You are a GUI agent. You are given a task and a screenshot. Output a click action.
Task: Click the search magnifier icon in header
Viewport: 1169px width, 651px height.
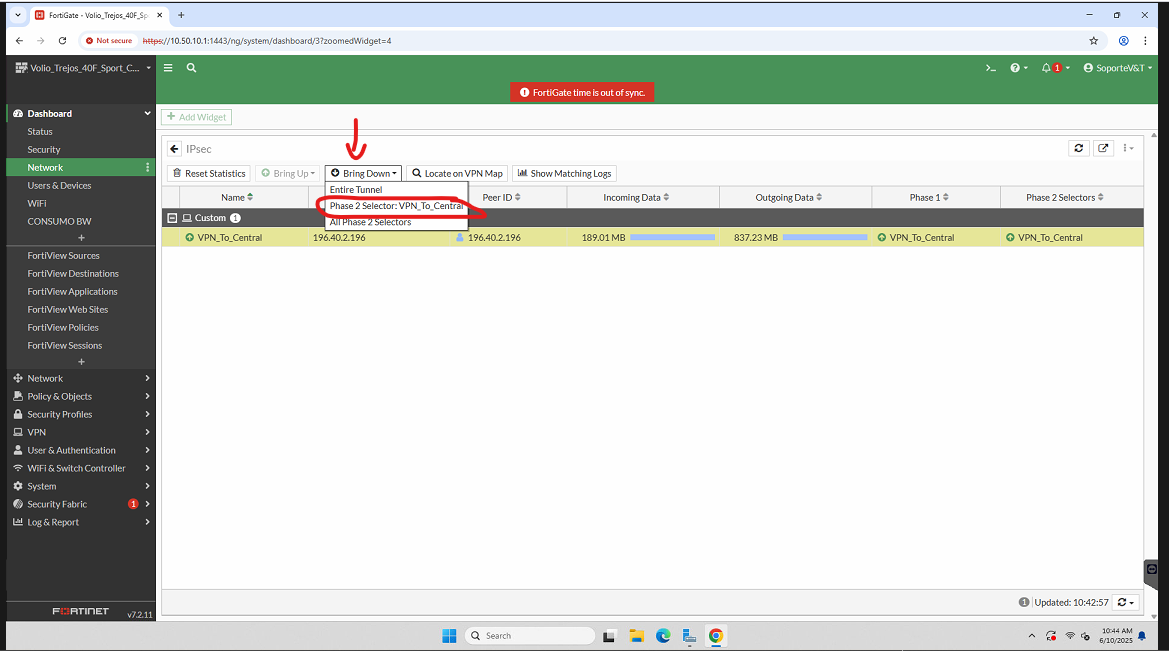[192, 68]
